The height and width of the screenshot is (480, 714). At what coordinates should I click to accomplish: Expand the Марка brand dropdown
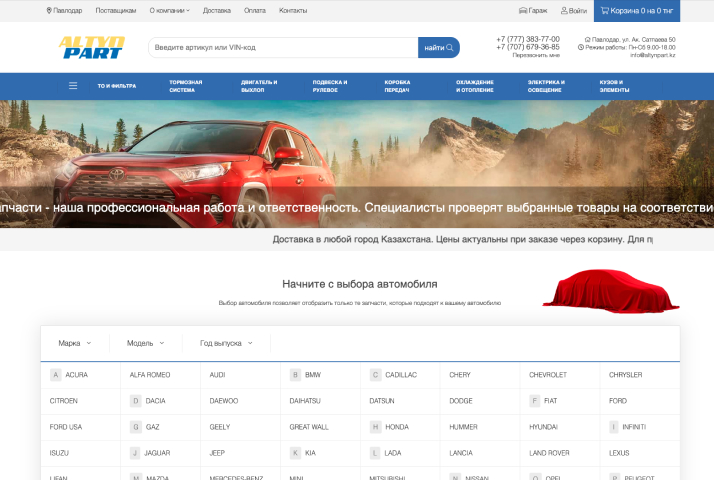(75, 343)
